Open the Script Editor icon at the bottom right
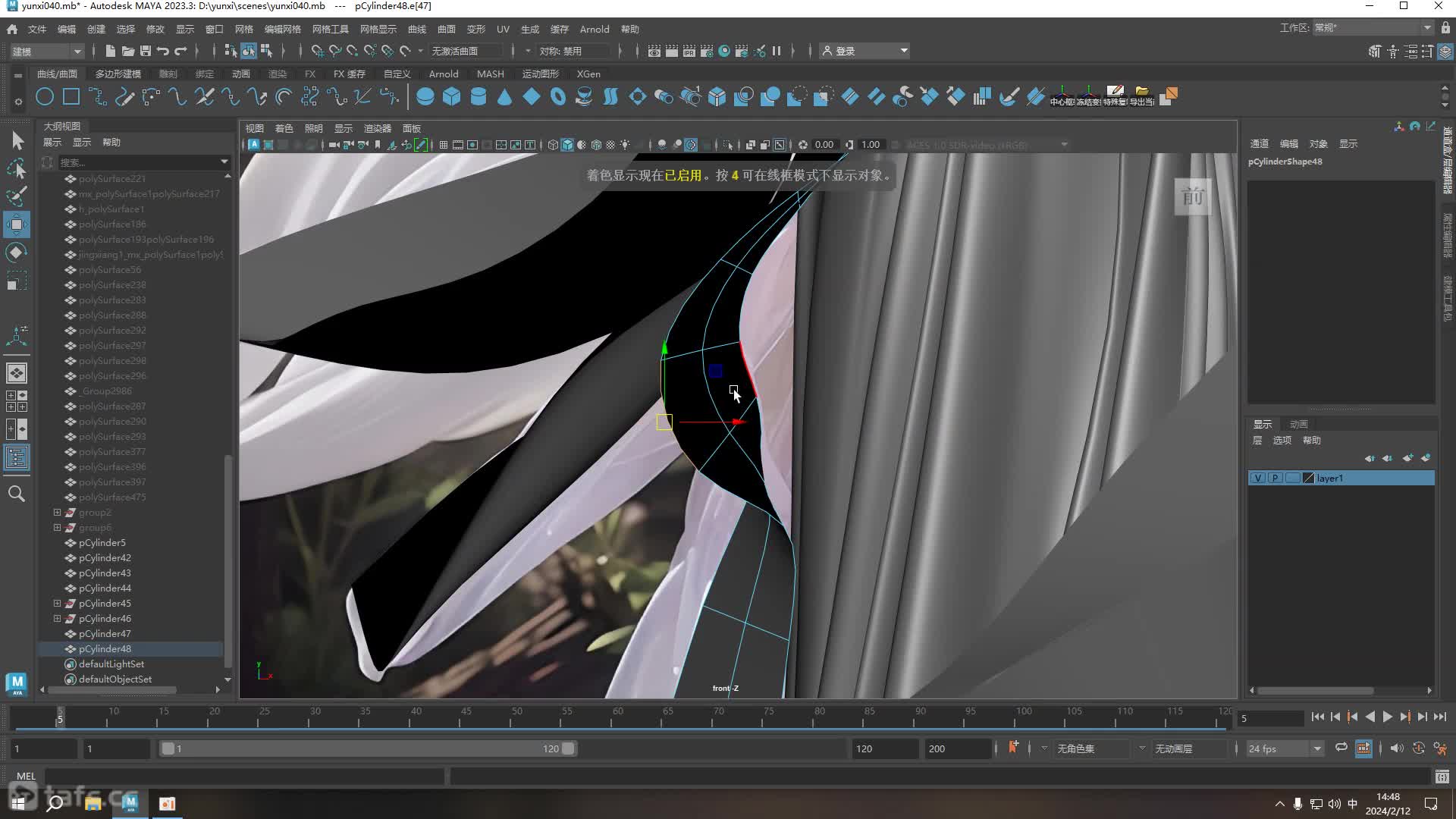The image size is (1456, 819). 1442,777
